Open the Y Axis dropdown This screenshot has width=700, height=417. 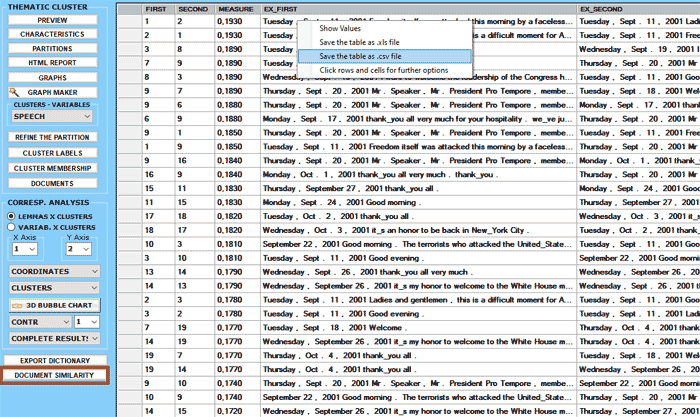pyautogui.click(x=79, y=249)
